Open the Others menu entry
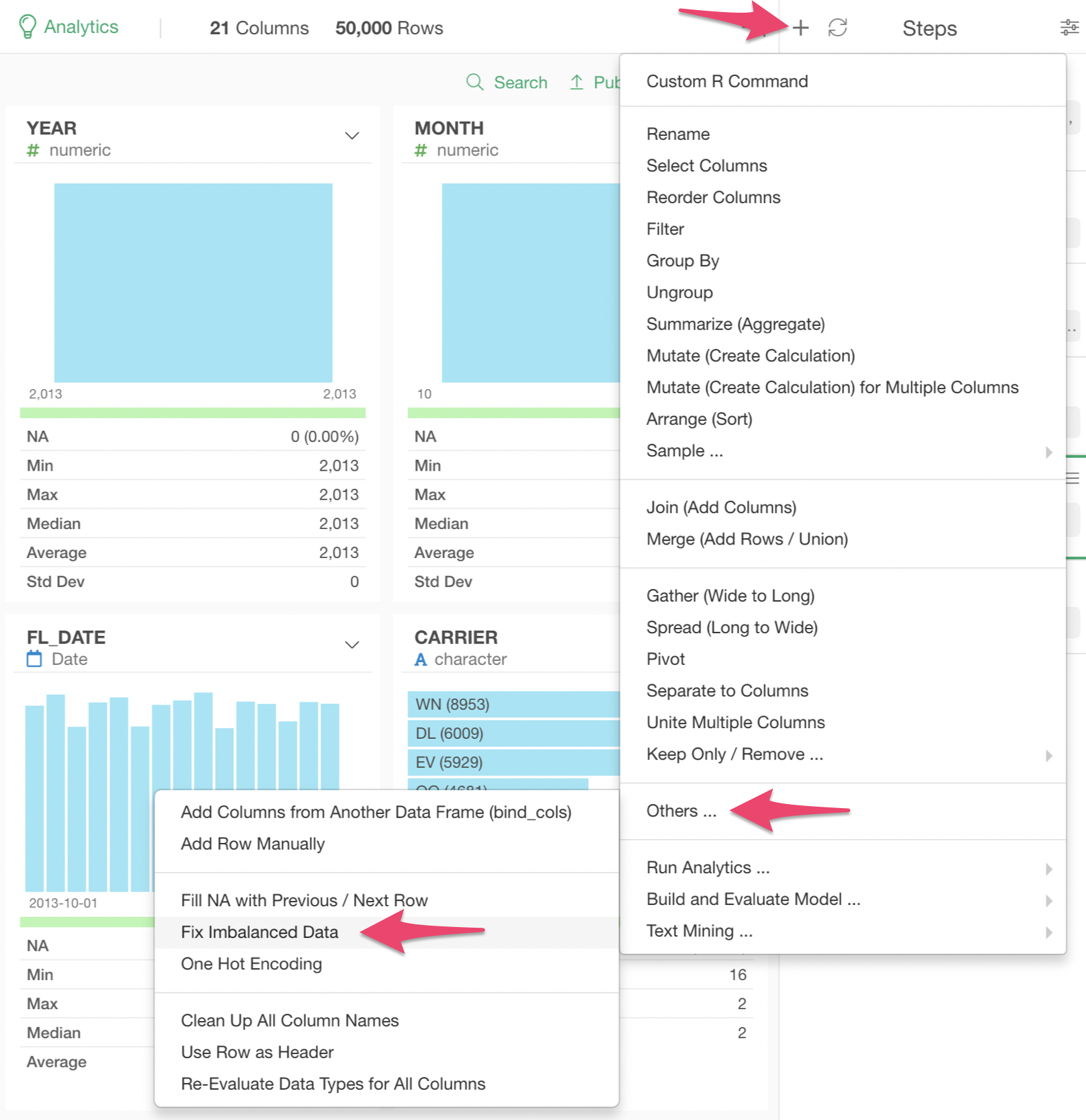1086x1120 pixels. point(681,811)
